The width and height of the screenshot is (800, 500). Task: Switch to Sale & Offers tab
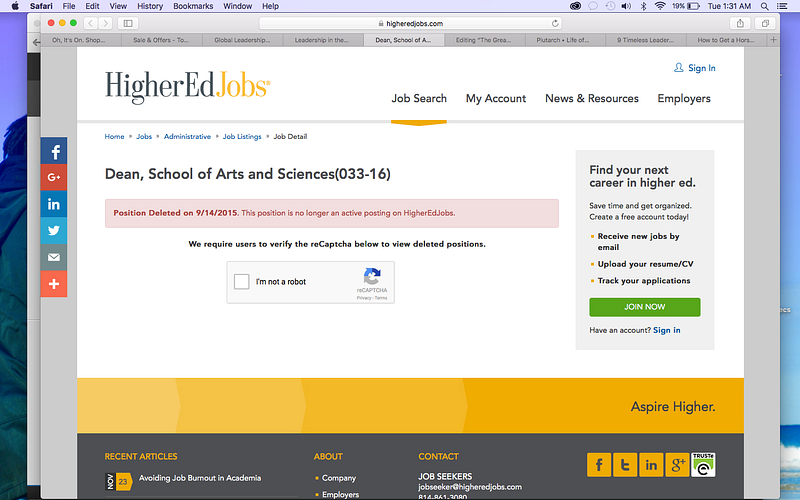tap(162, 40)
